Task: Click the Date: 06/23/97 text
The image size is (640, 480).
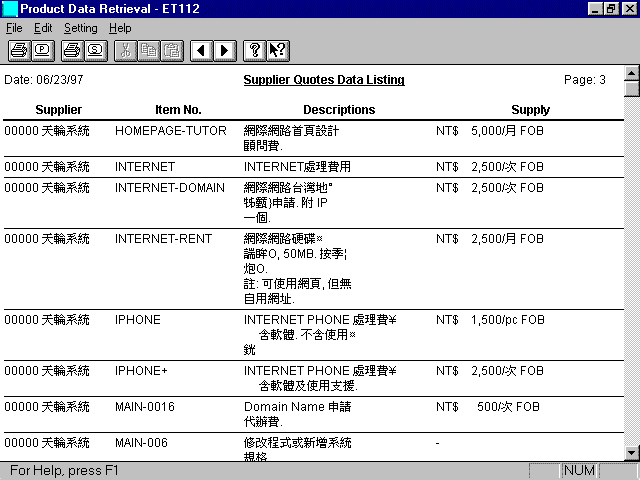Action: click(x=44, y=80)
